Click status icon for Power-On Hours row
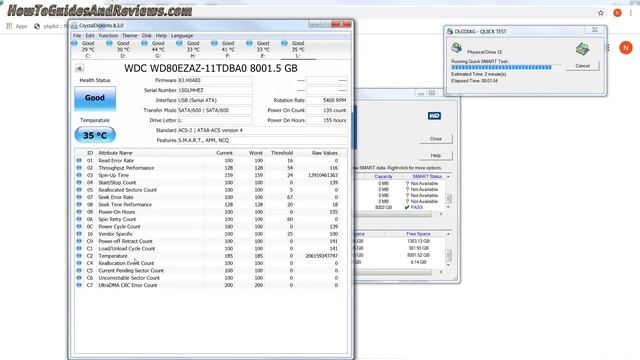 (x=79, y=212)
